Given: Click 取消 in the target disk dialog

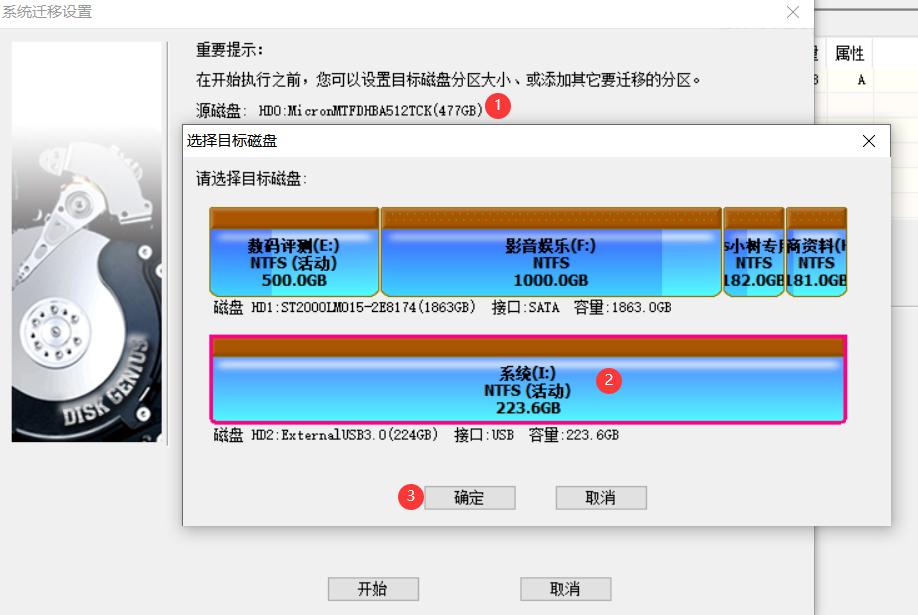Looking at the screenshot, I should click(600, 497).
